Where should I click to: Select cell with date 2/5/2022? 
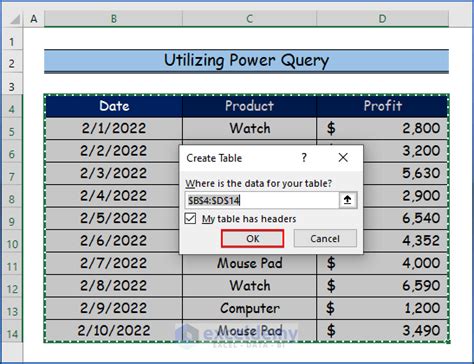[114, 218]
